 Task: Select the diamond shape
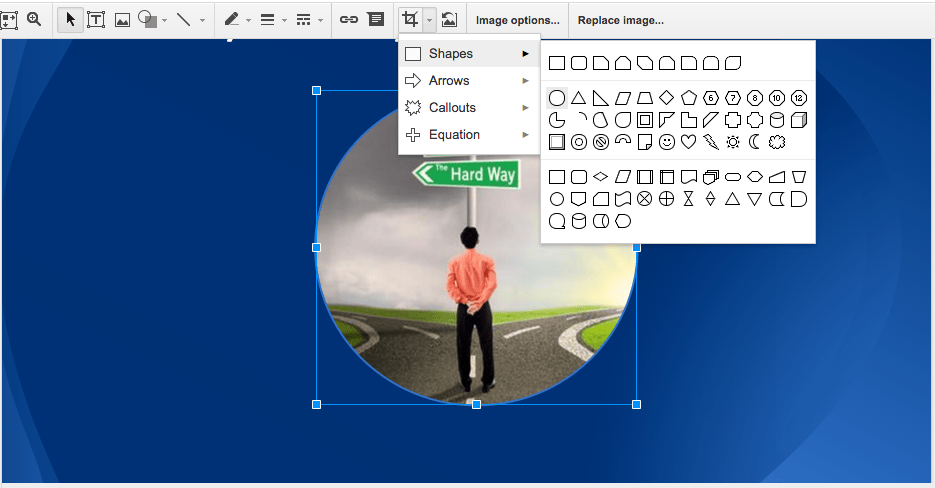667,97
